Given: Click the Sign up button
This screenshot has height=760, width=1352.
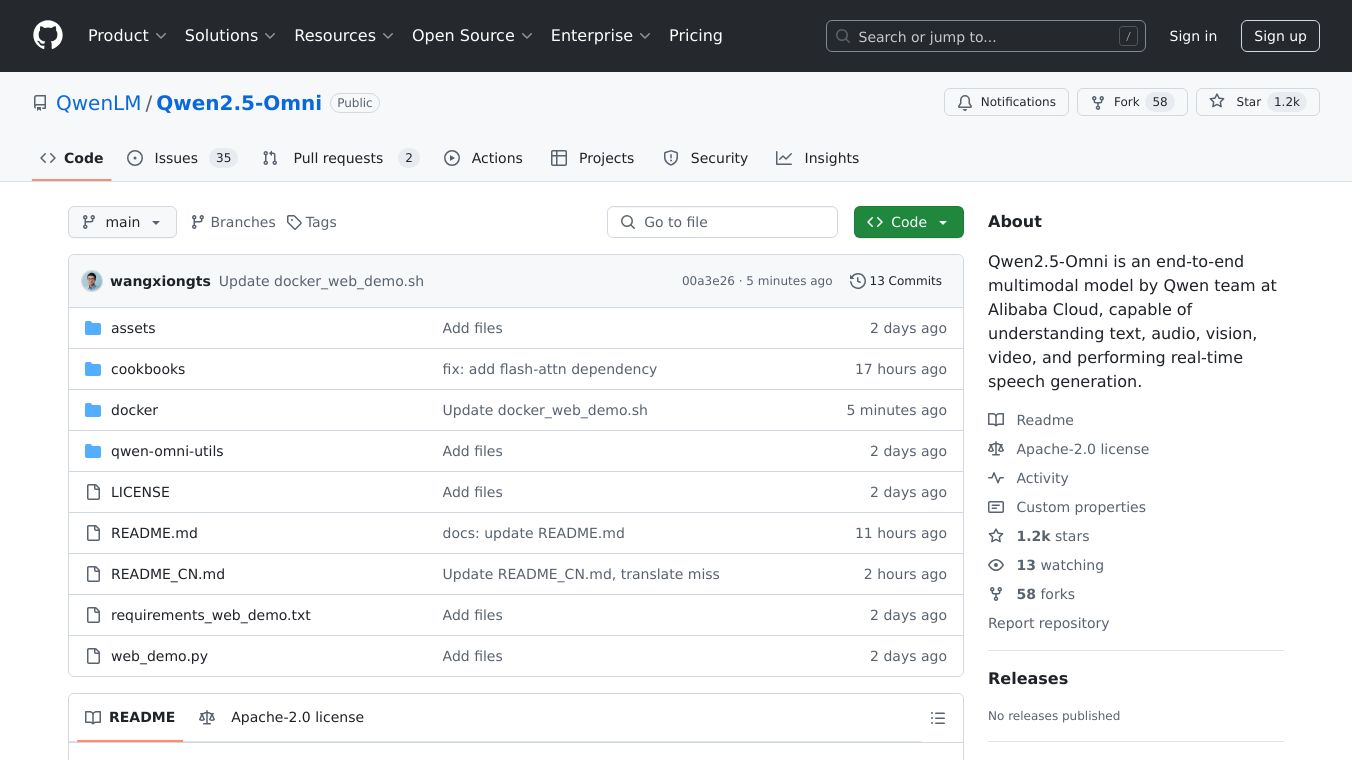Looking at the screenshot, I should pos(1280,36).
